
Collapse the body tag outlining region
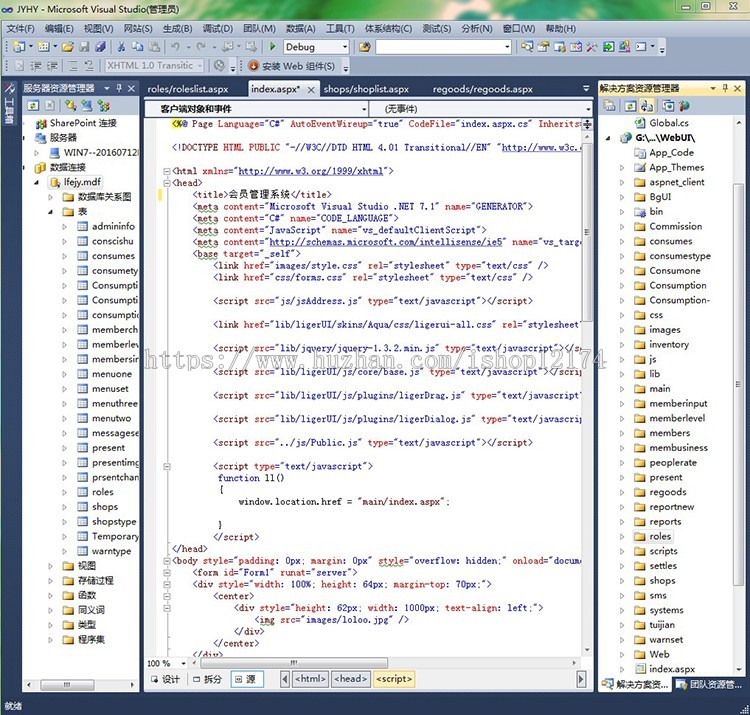coord(167,561)
